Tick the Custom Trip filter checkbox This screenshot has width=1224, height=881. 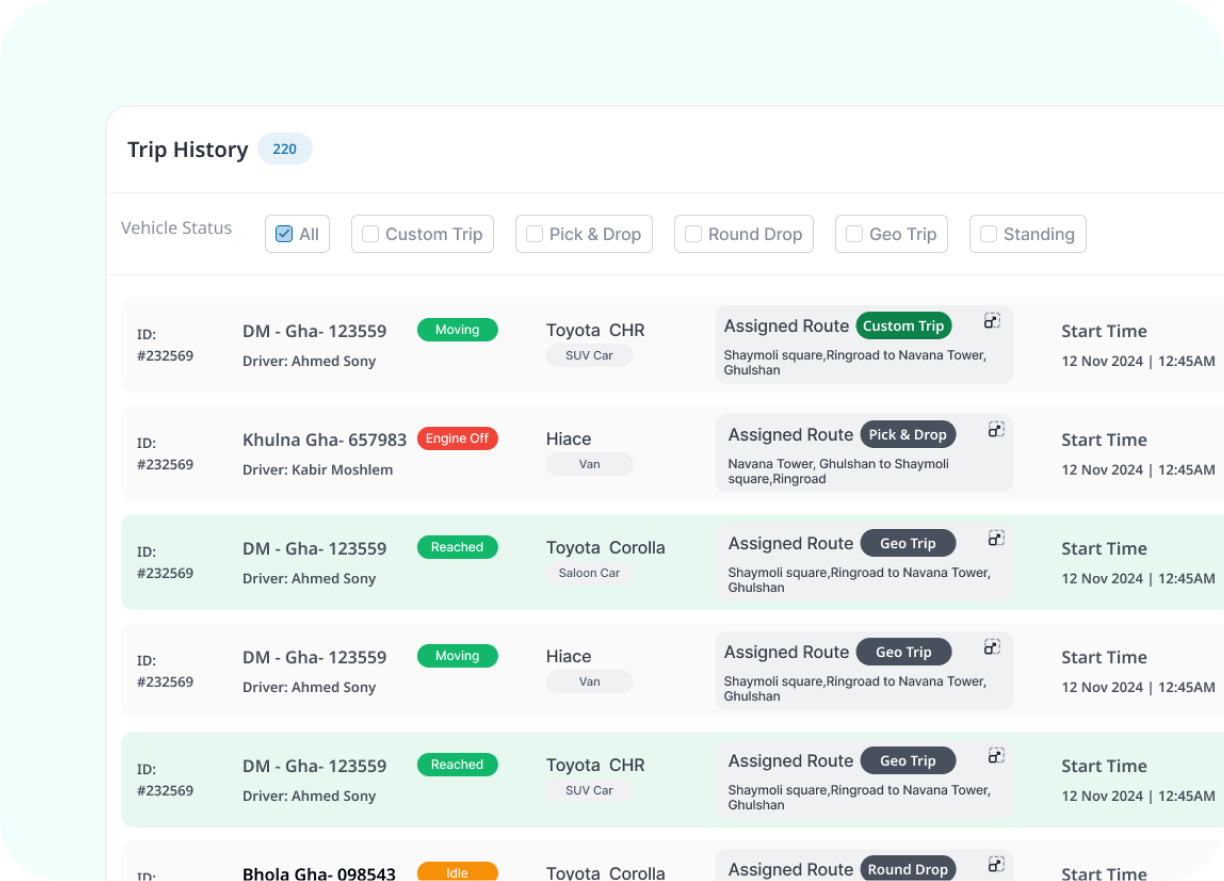point(370,234)
